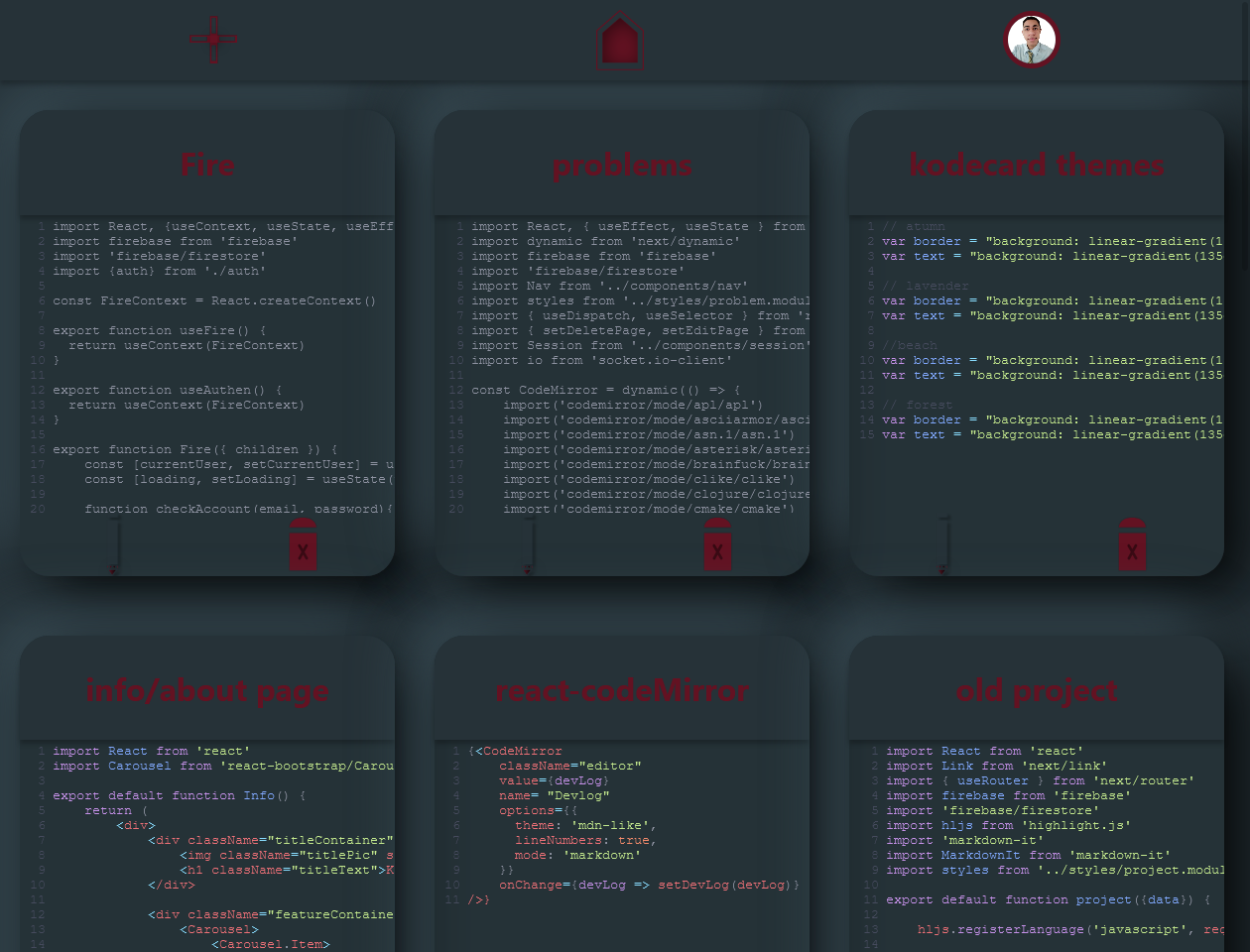This screenshot has height=952, width=1250.
Task: Click the "// forest" comment line
Action: (x=918, y=405)
